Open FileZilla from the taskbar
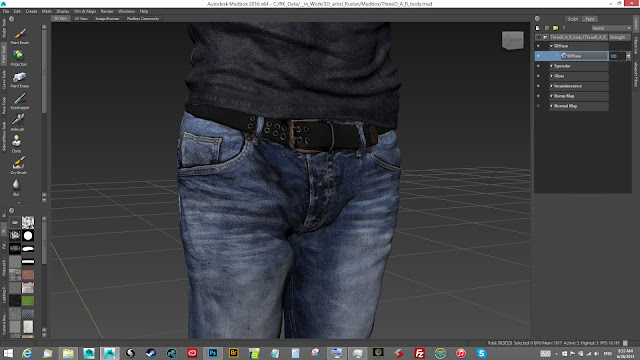 [x=419, y=353]
